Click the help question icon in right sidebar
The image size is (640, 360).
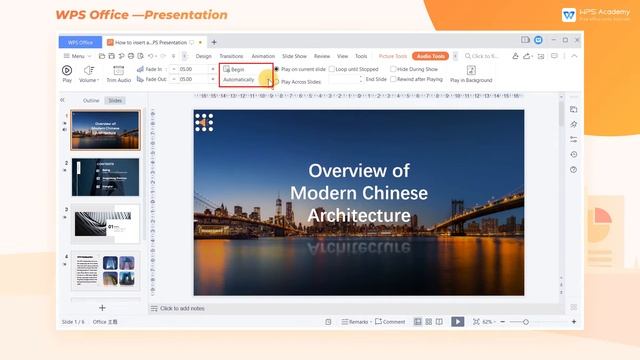click(x=573, y=169)
